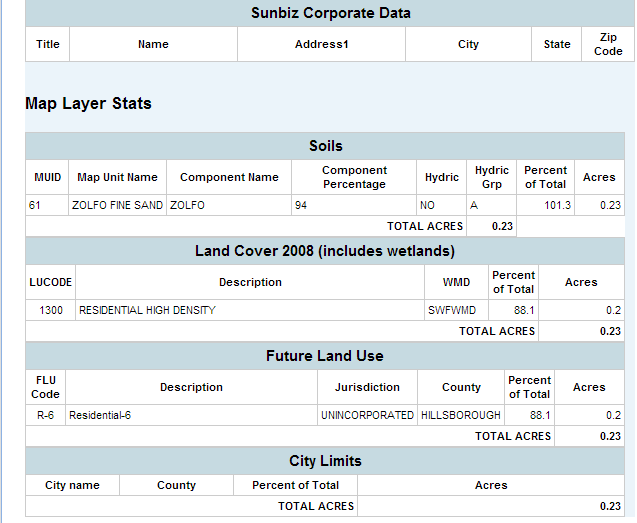Select the LUCODE column header
The width and height of the screenshot is (637, 523).
click(50, 282)
